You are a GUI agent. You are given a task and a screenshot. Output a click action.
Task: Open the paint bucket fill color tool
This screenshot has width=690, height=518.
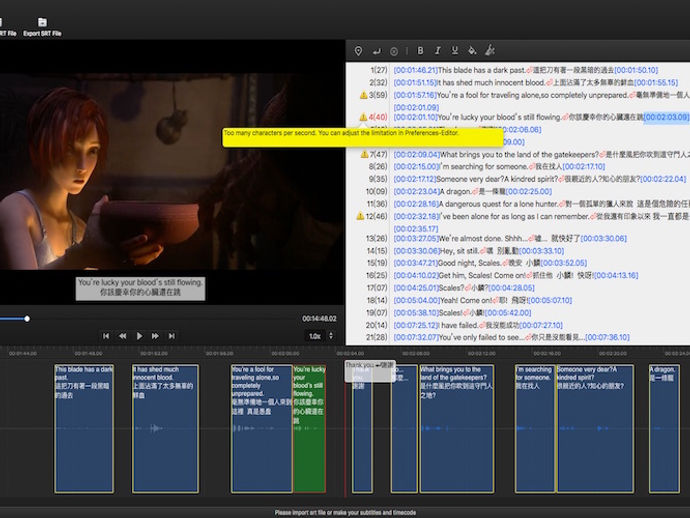click(x=472, y=51)
